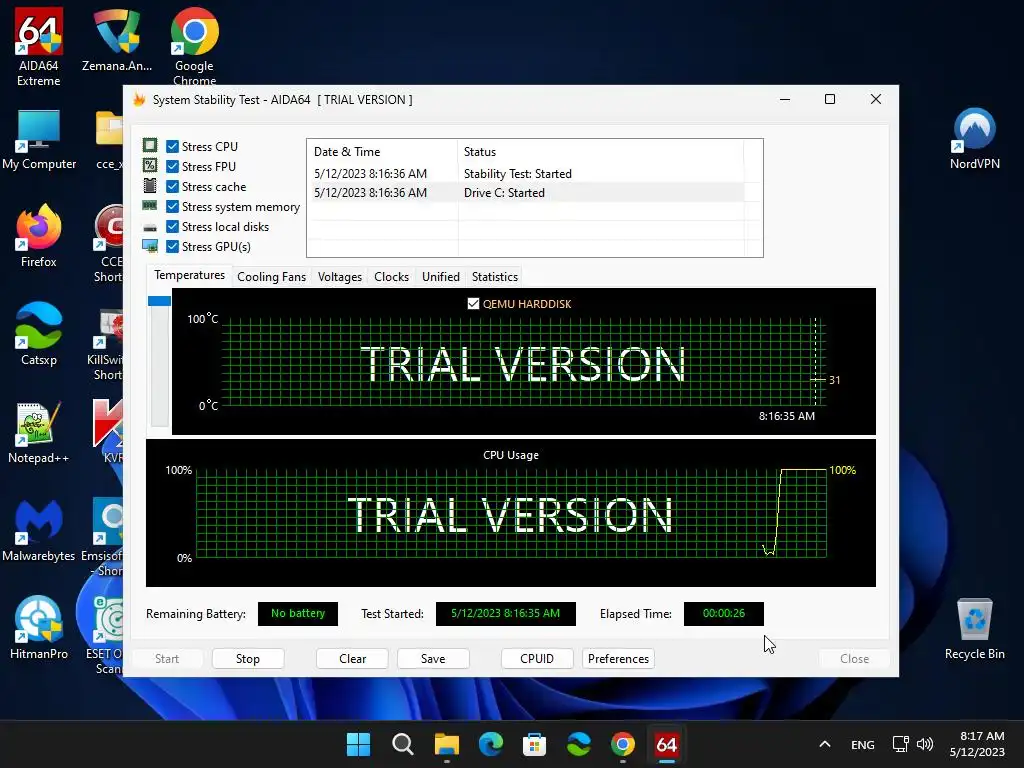Open volume control in system tray

tap(925, 744)
